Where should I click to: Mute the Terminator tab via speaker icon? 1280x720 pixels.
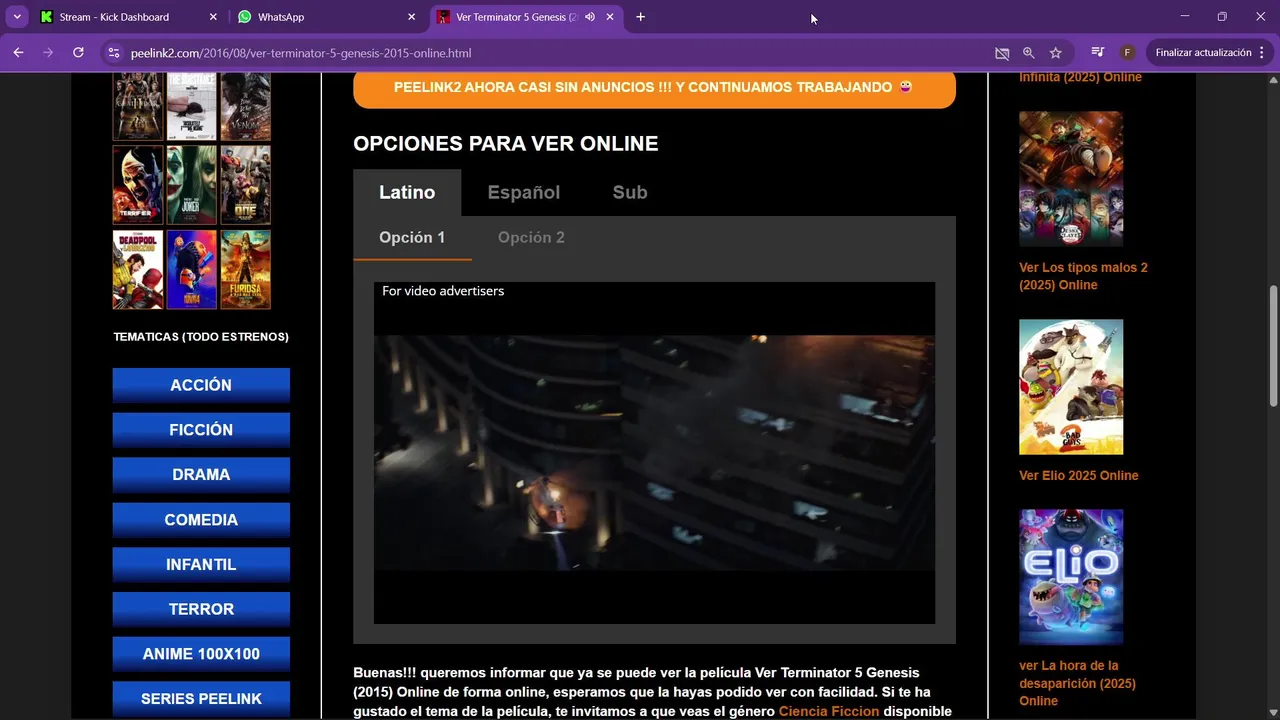[590, 17]
